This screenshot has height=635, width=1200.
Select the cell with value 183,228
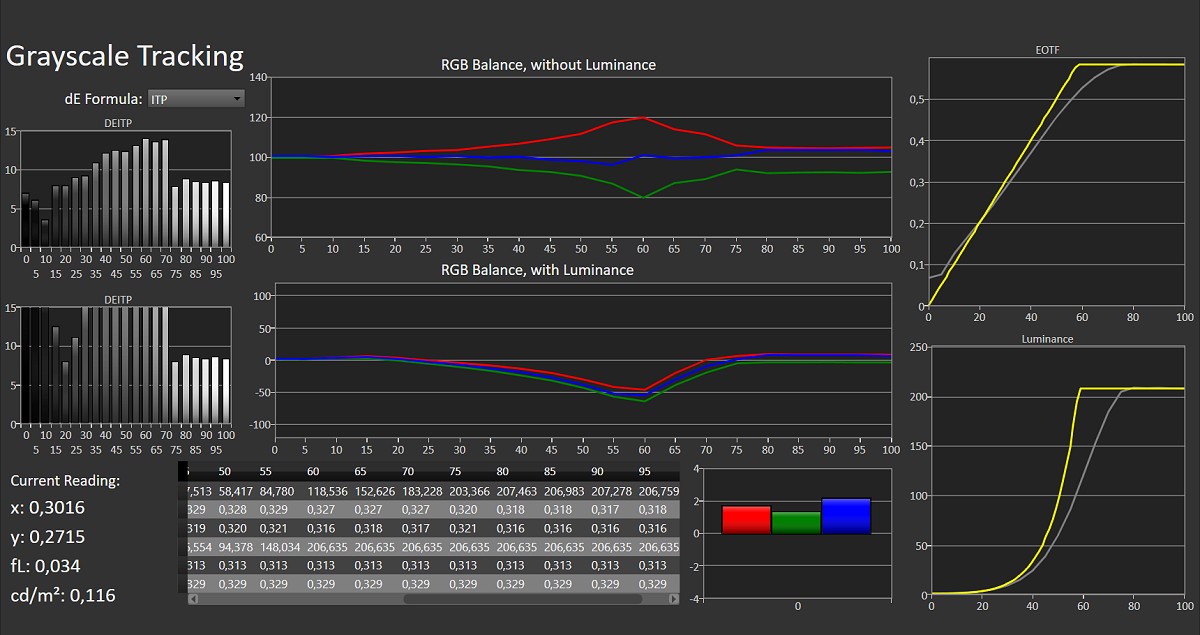tap(421, 490)
